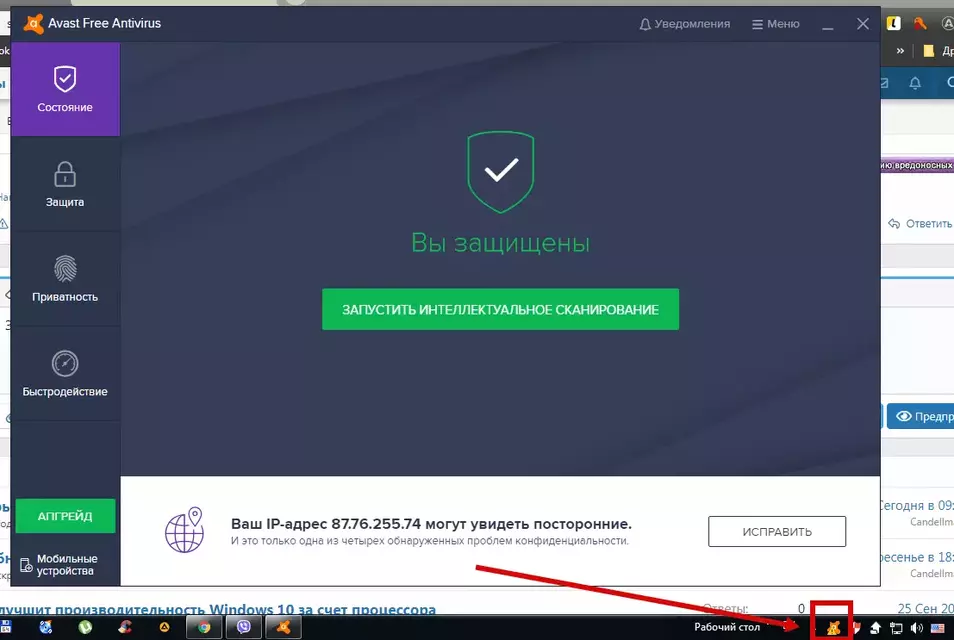Open the Состояние status tab
The width and height of the screenshot is (954, 640).
coord(65,89)
